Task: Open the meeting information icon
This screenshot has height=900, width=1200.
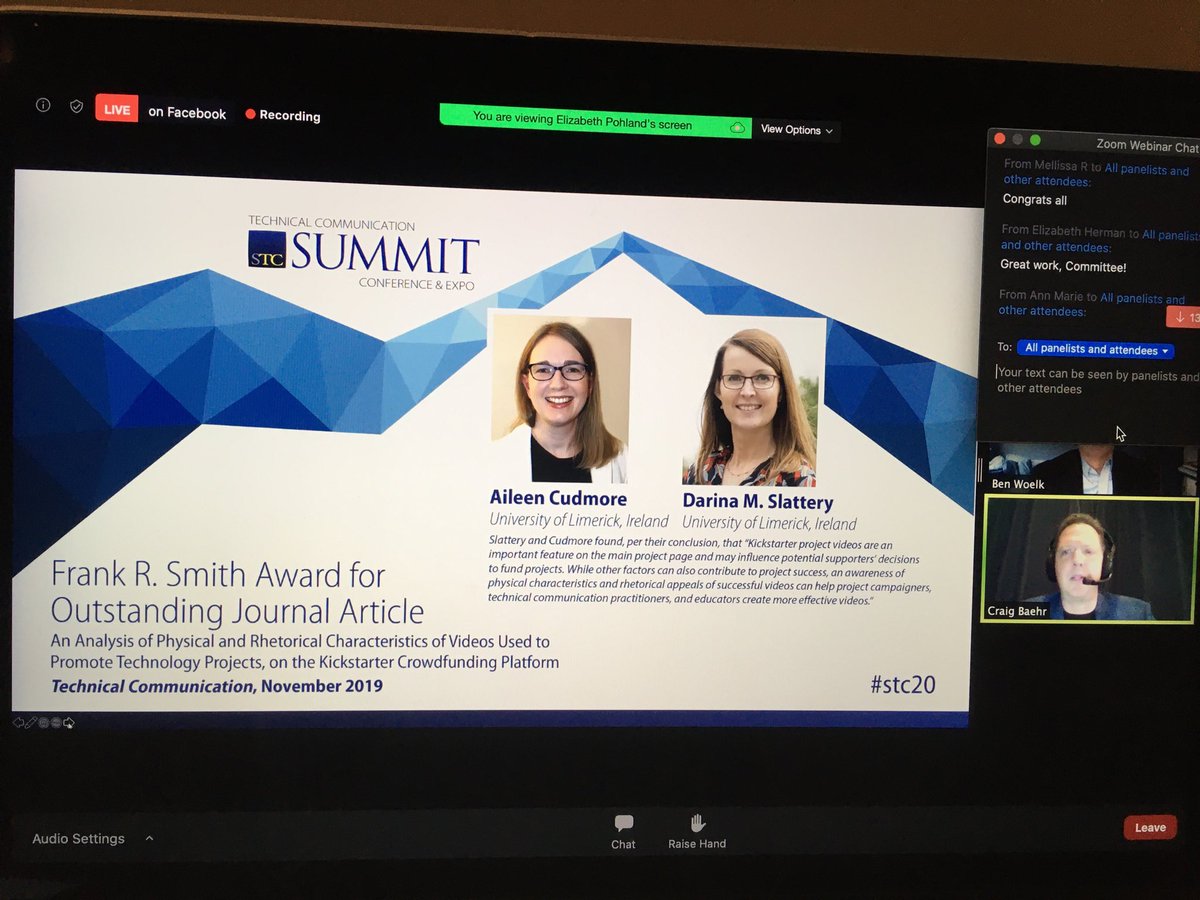Action: [42, 105]
